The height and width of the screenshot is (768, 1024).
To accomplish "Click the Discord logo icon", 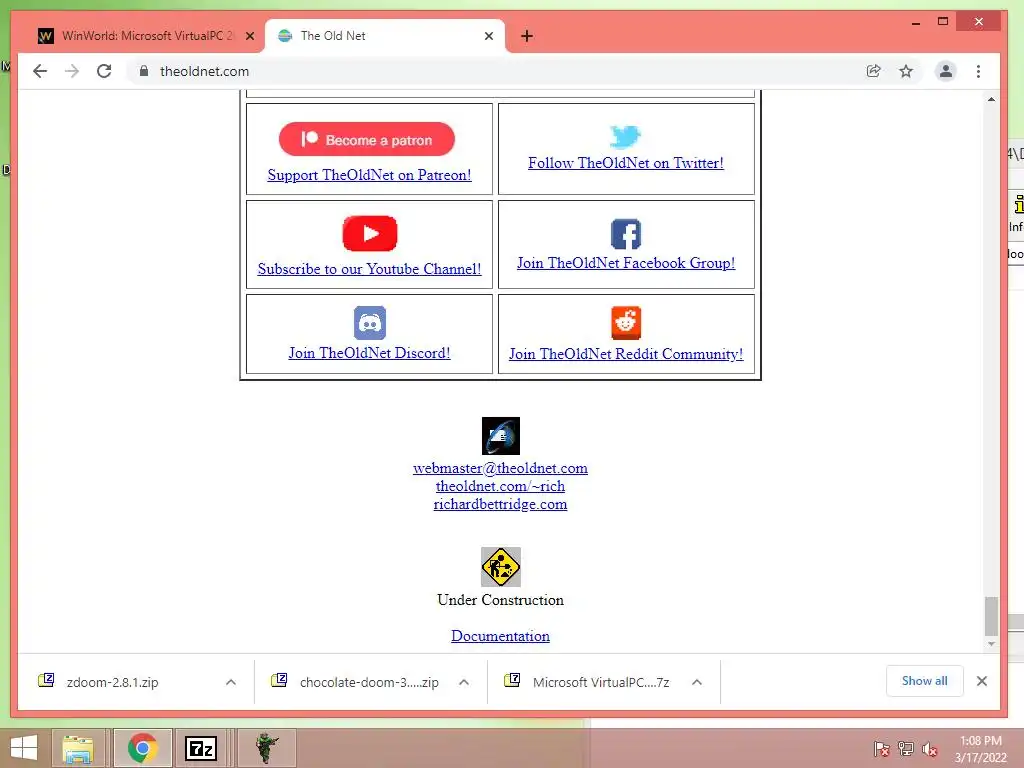I will pos(370,323).
